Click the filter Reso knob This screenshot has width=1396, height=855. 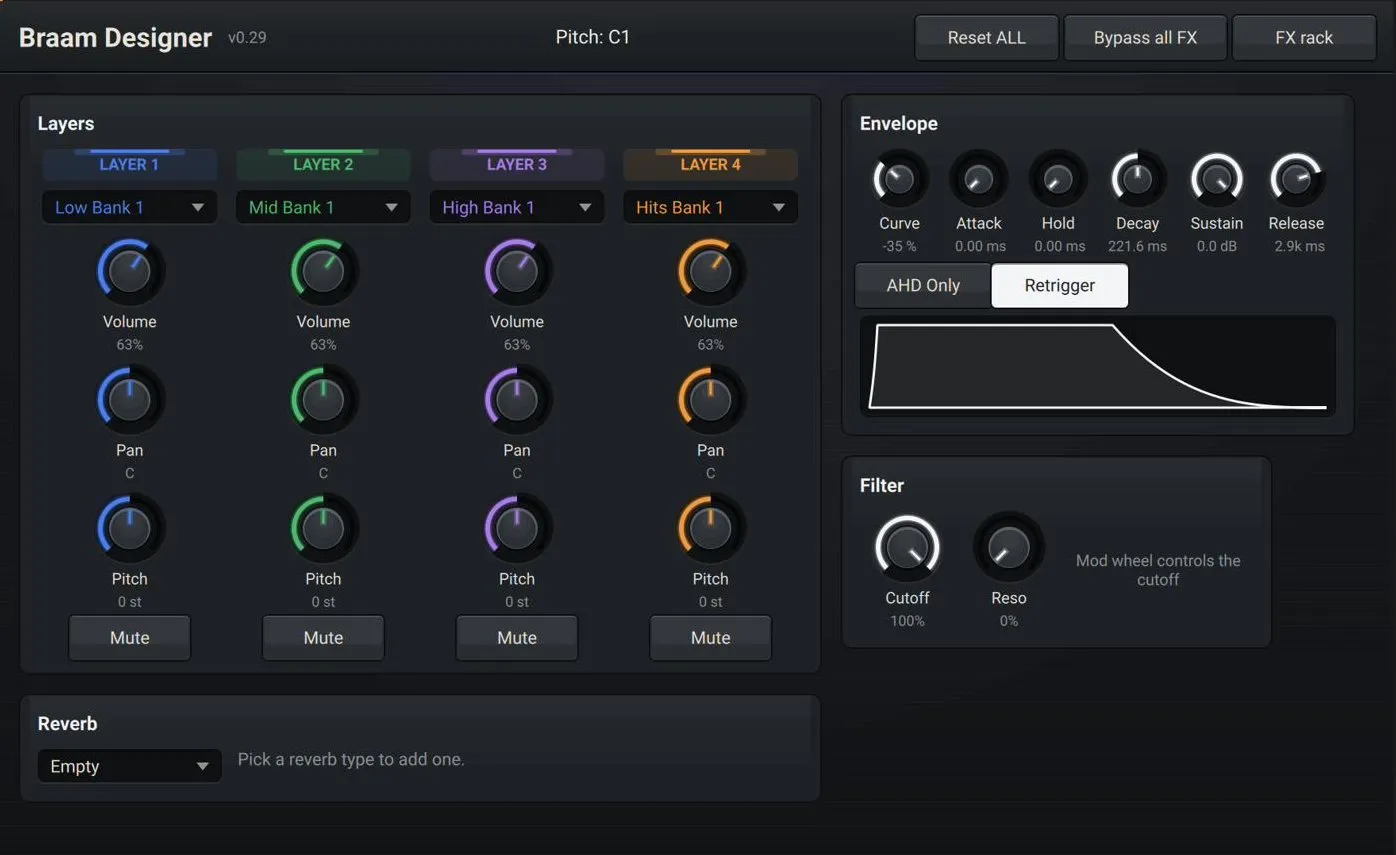[x=1009, y=548]
